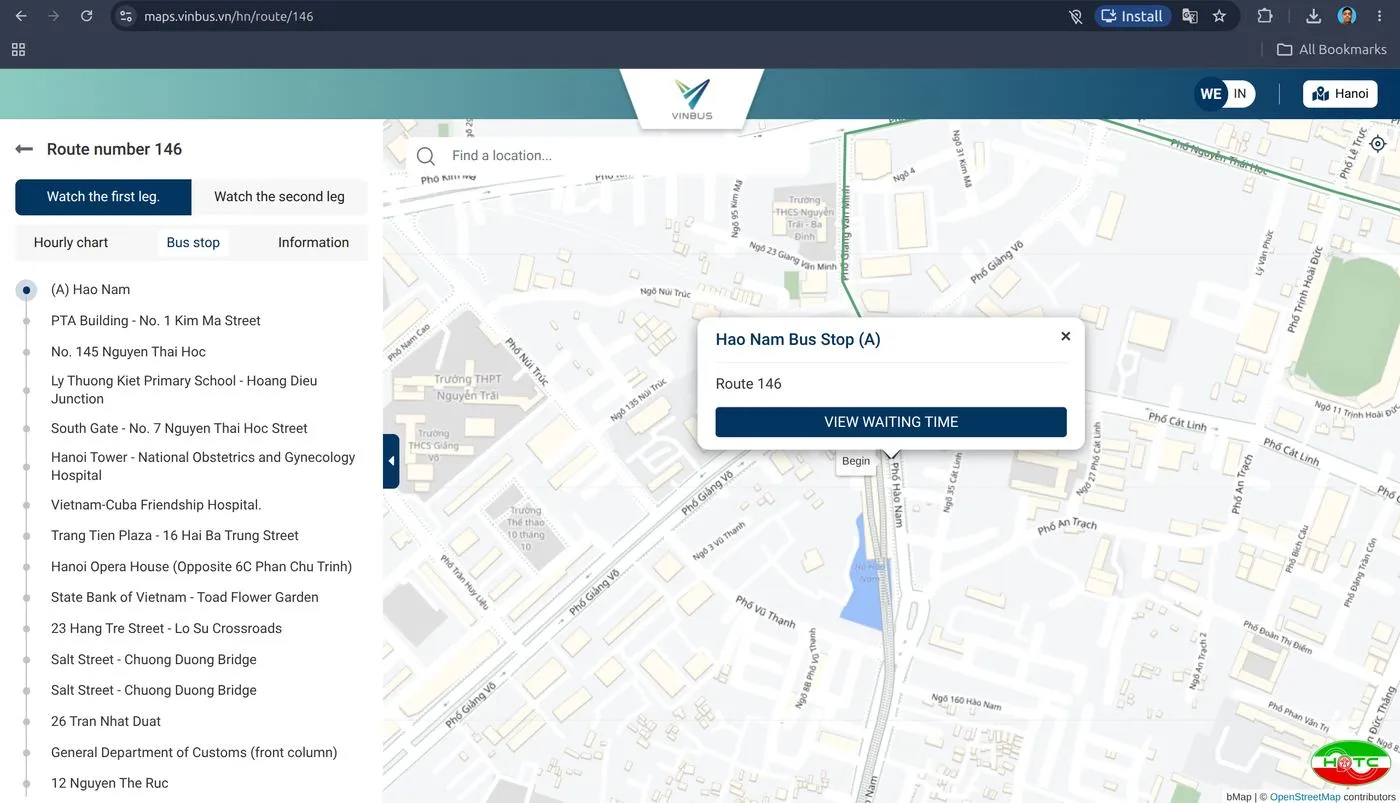Switch to Watch the second leg
Viewport: 1400px width, 803px height.
pyautogui.click(x=279, y=197)
